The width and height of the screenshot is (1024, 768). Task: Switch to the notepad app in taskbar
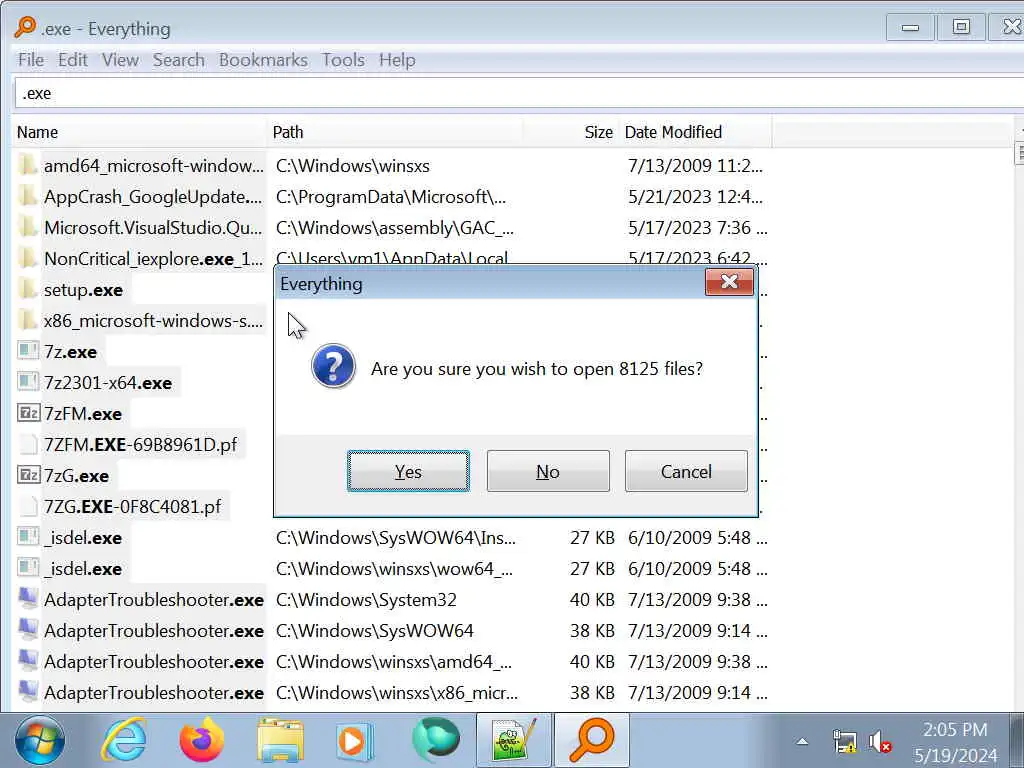click(515, 739)
